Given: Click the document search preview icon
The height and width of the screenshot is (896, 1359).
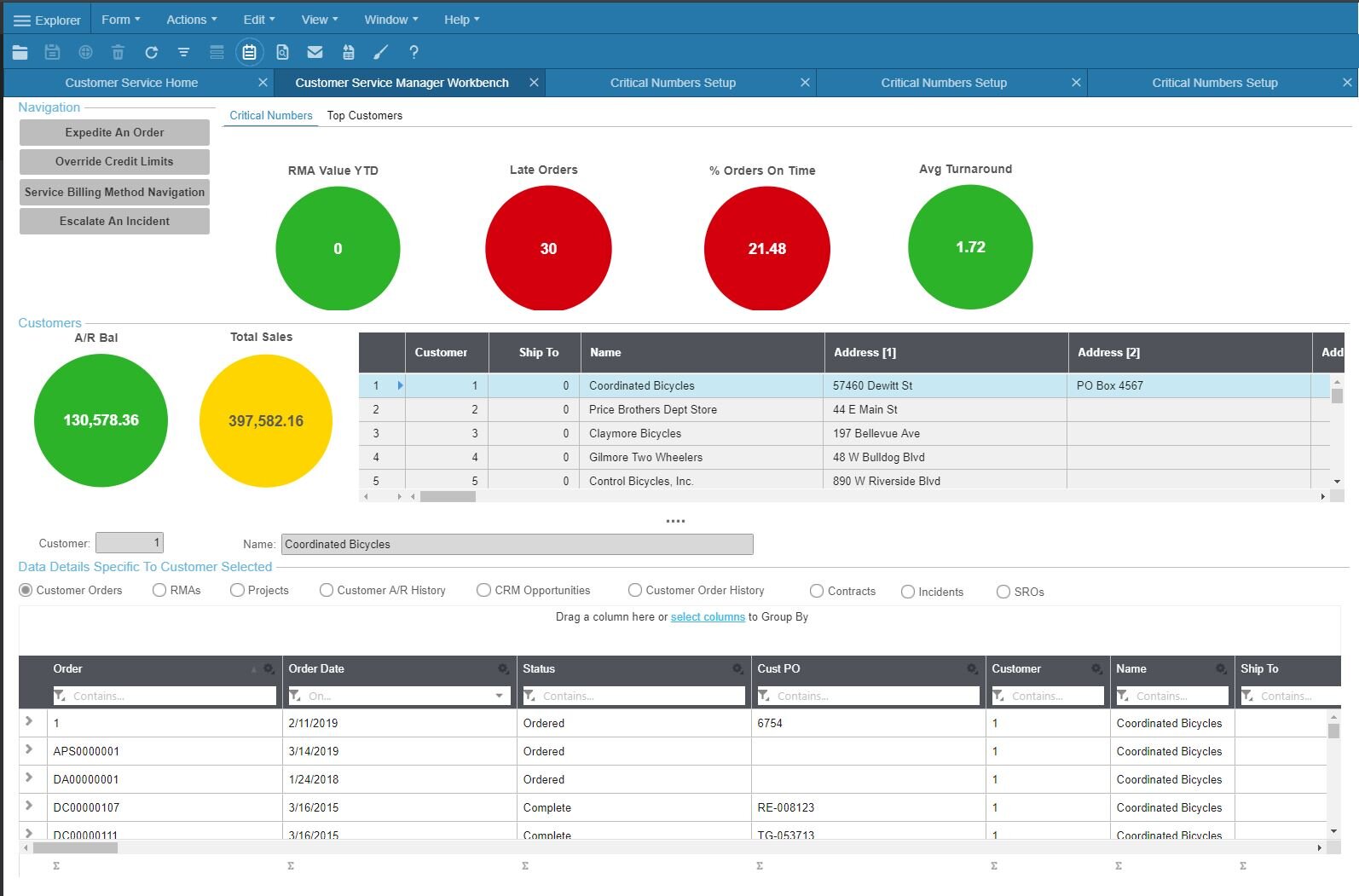Looking at the screenshot, I should point(282,53).
